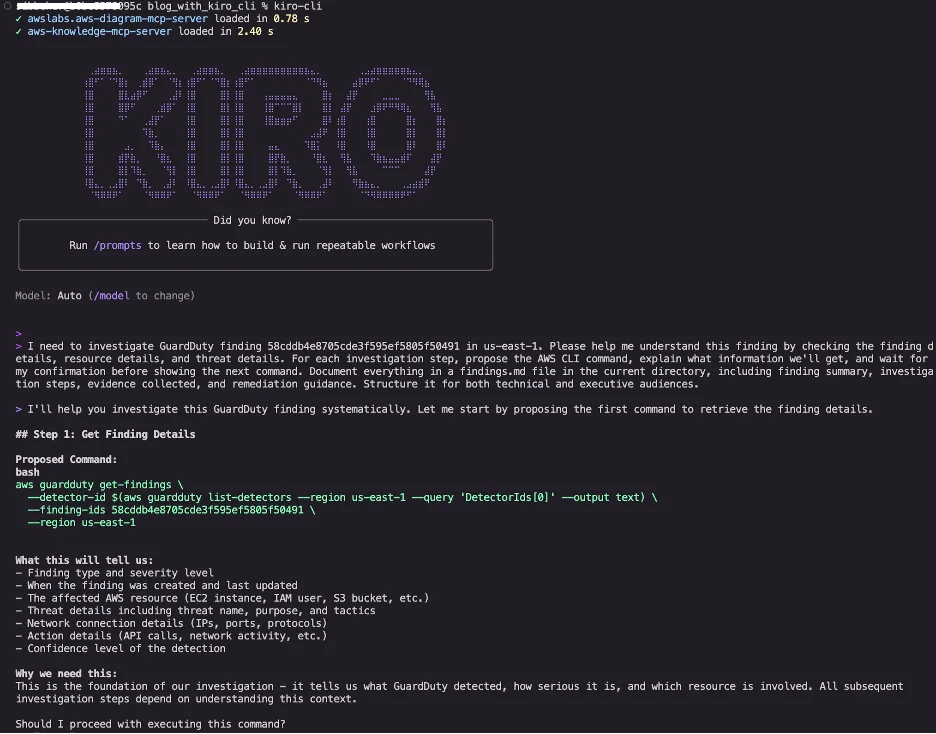Click the checkmark beside awslabs.aws-diagram-mcp-server
Screen dimensions: 936x734
coord(19,18)
